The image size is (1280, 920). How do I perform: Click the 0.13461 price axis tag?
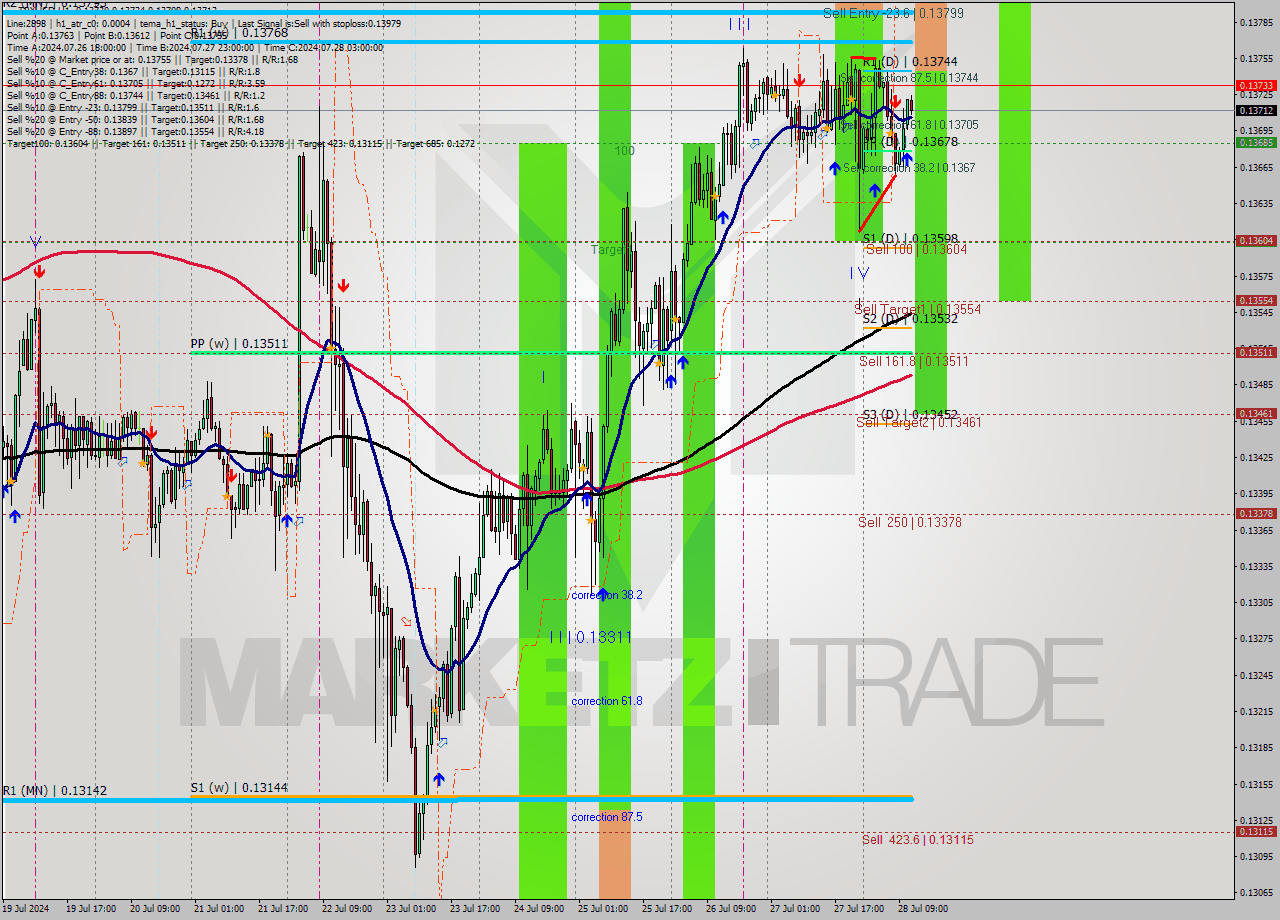point(1256,413)
